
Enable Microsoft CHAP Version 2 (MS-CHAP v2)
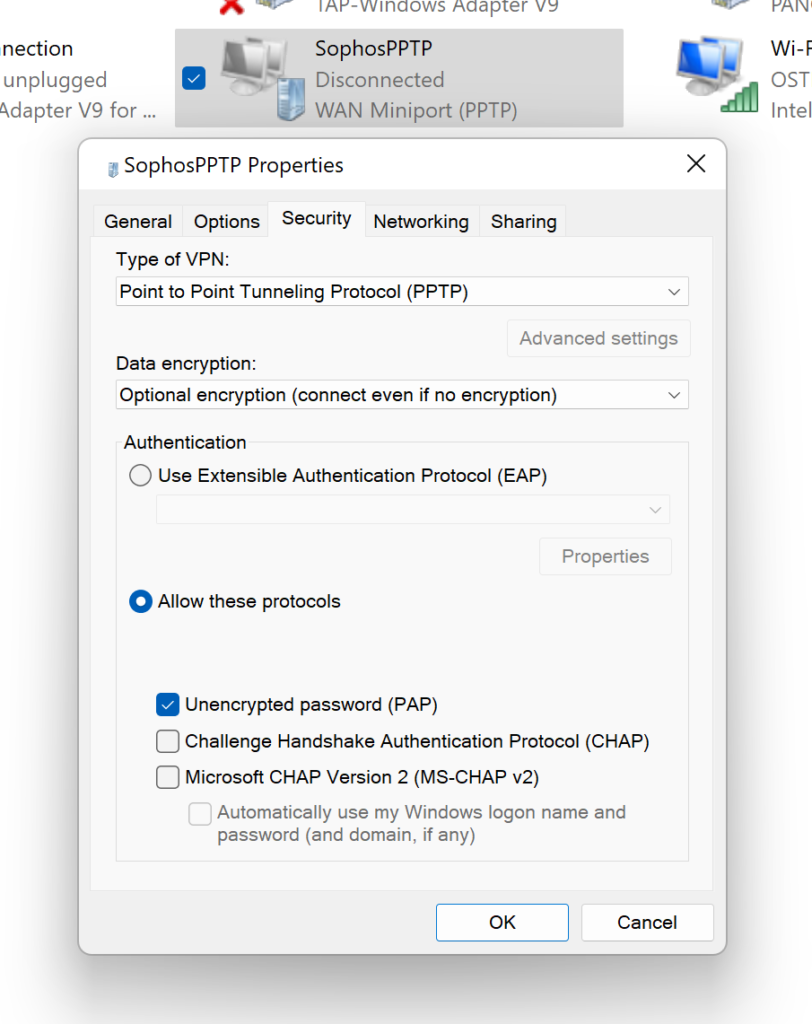168,777
